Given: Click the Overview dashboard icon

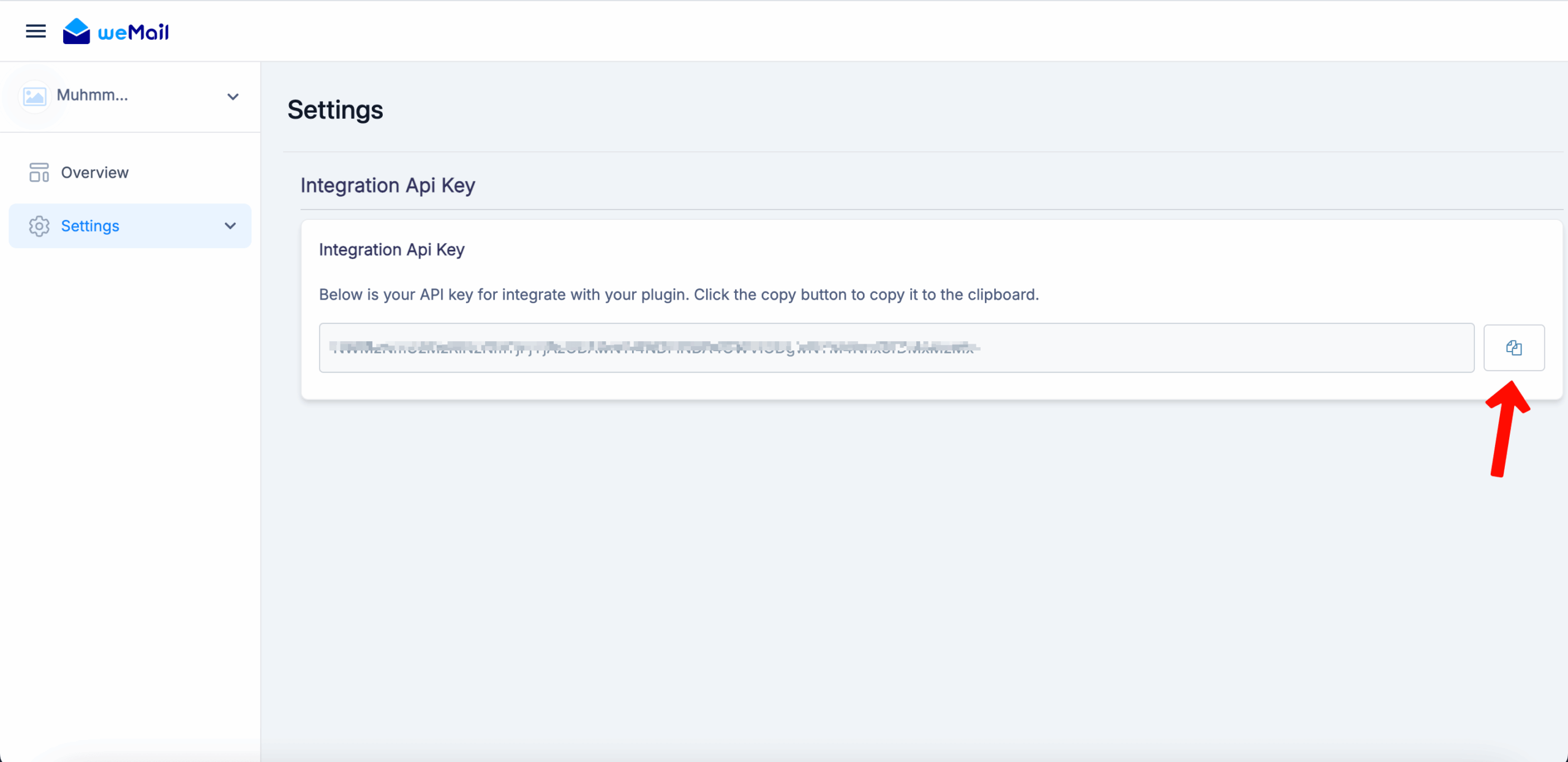Looking at the screenshot, I should click(39, 173).
